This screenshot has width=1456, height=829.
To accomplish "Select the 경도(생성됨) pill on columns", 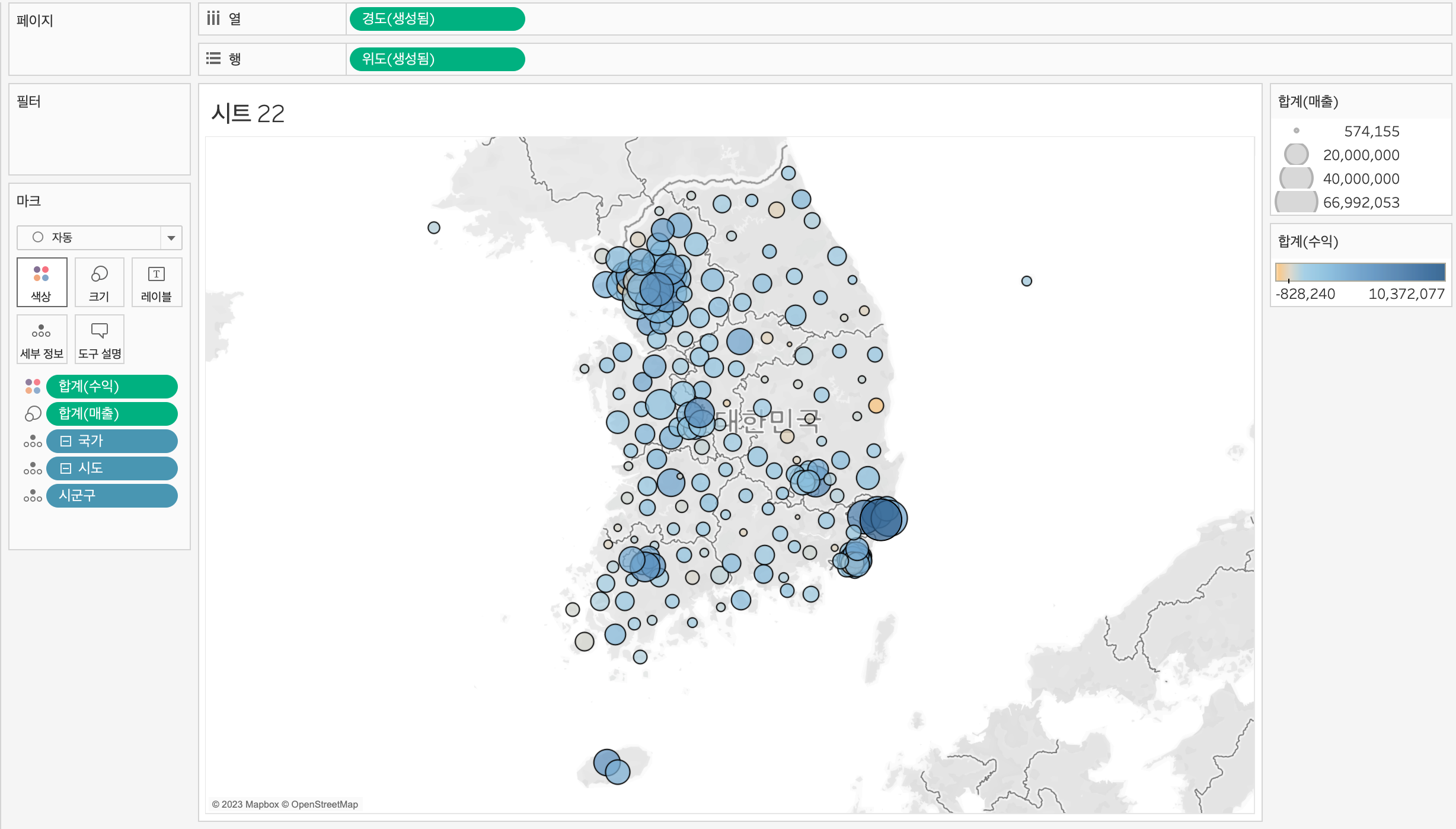I will point(437,19).
